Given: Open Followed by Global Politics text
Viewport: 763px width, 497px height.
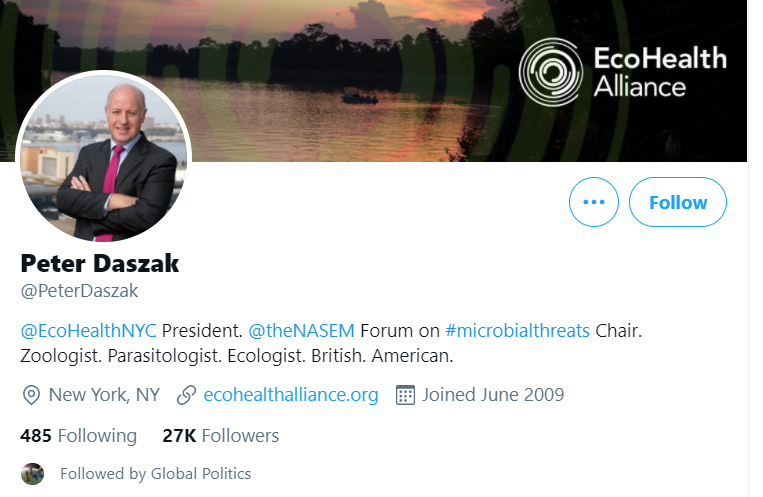Looking at the screenshot, I should click(x=155, y=474).
